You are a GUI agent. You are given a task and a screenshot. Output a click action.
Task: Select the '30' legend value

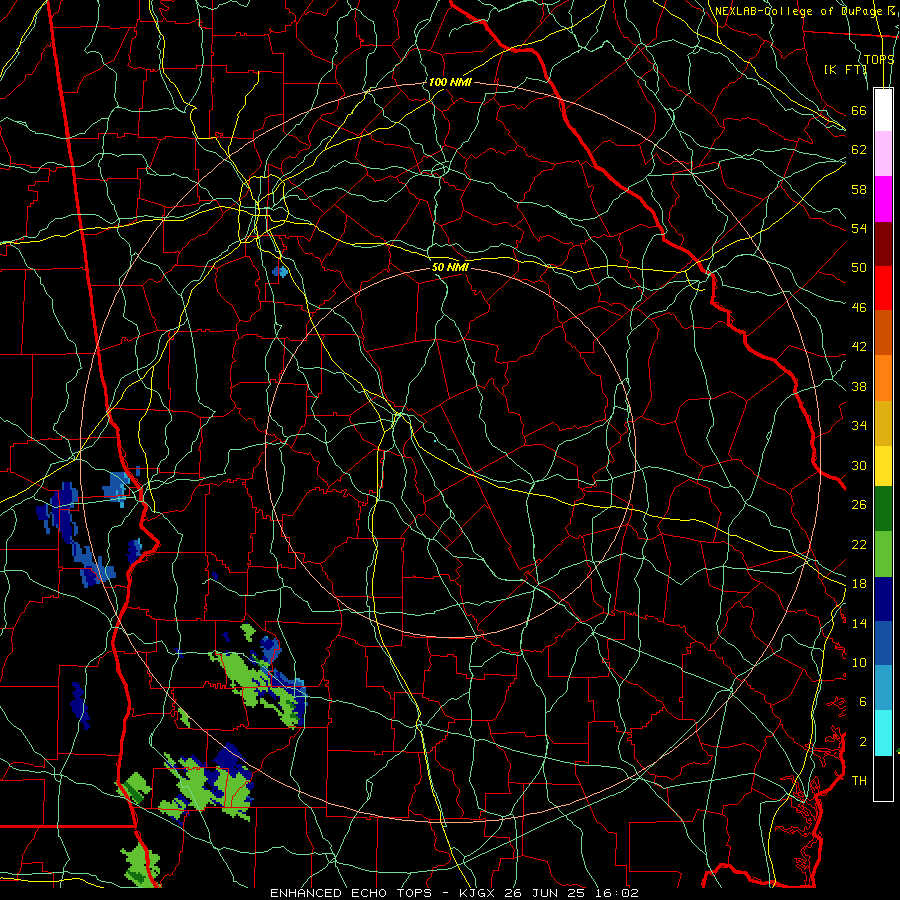pos(859,465)
